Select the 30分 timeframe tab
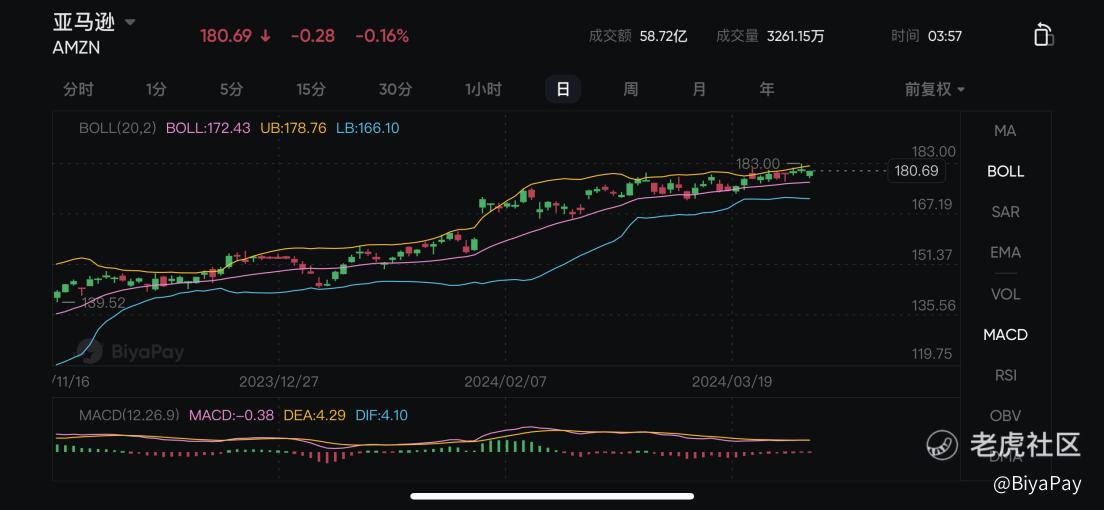Image resolution: width=1104 pixels, height=510 pixels. (395, 89)
